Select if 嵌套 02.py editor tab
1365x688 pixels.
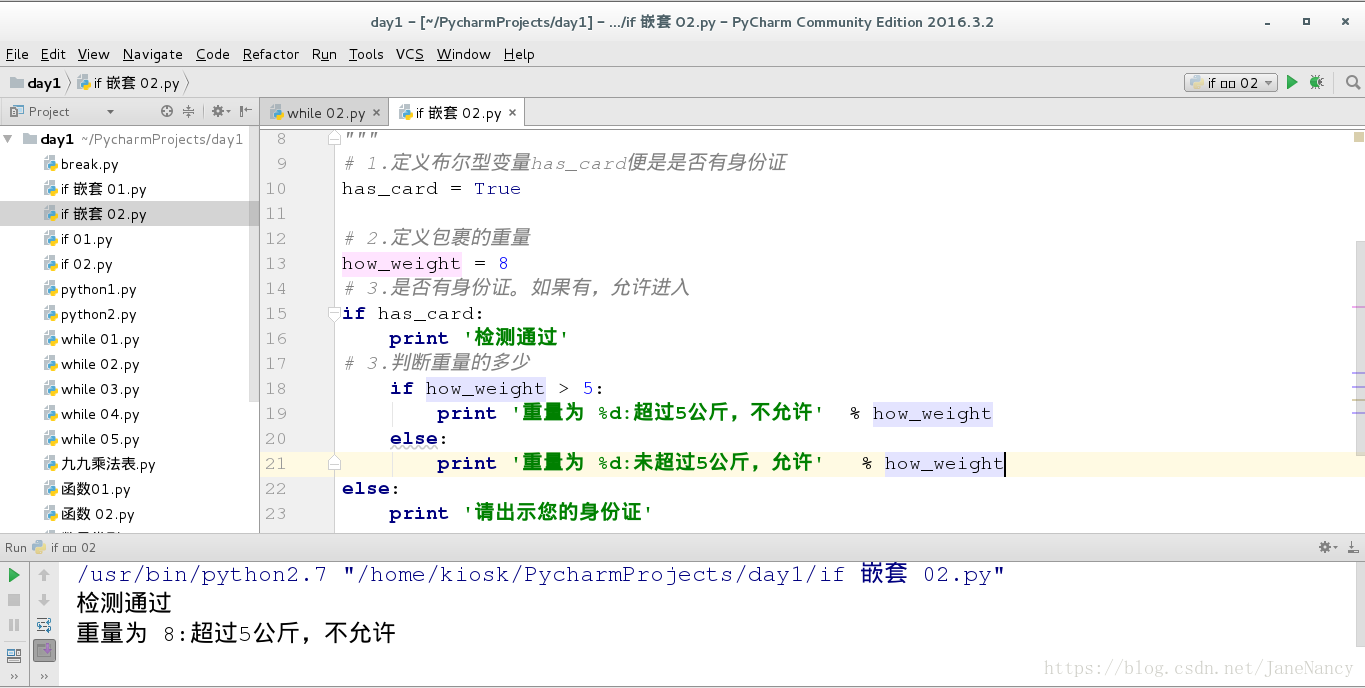pyautogui.click(x=458, y=113)
